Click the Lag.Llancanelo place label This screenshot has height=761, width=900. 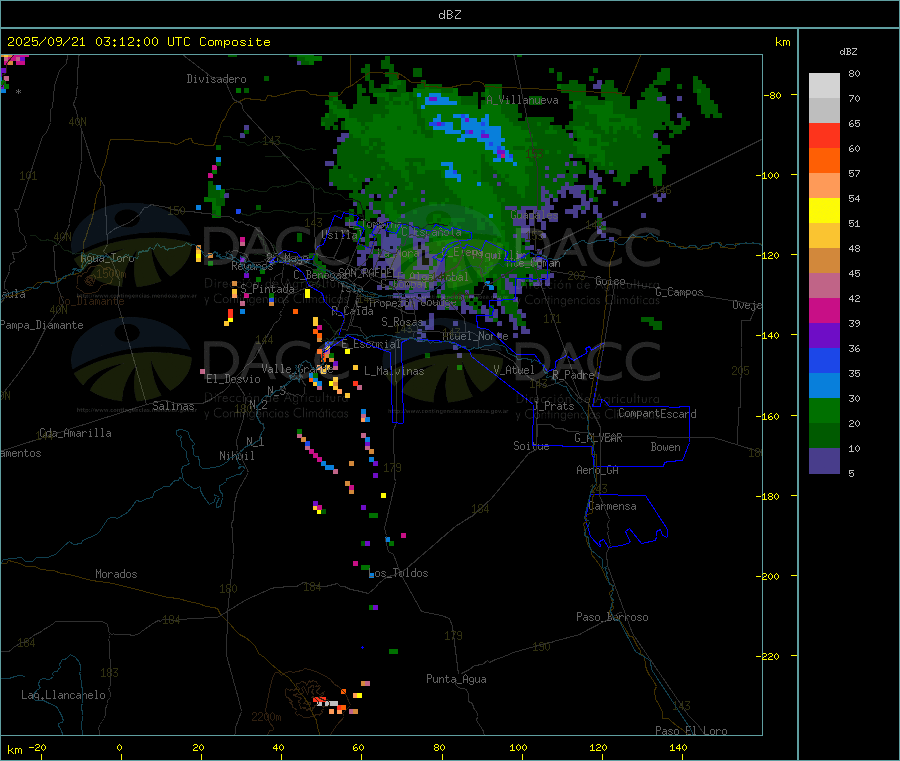point(63,695)
